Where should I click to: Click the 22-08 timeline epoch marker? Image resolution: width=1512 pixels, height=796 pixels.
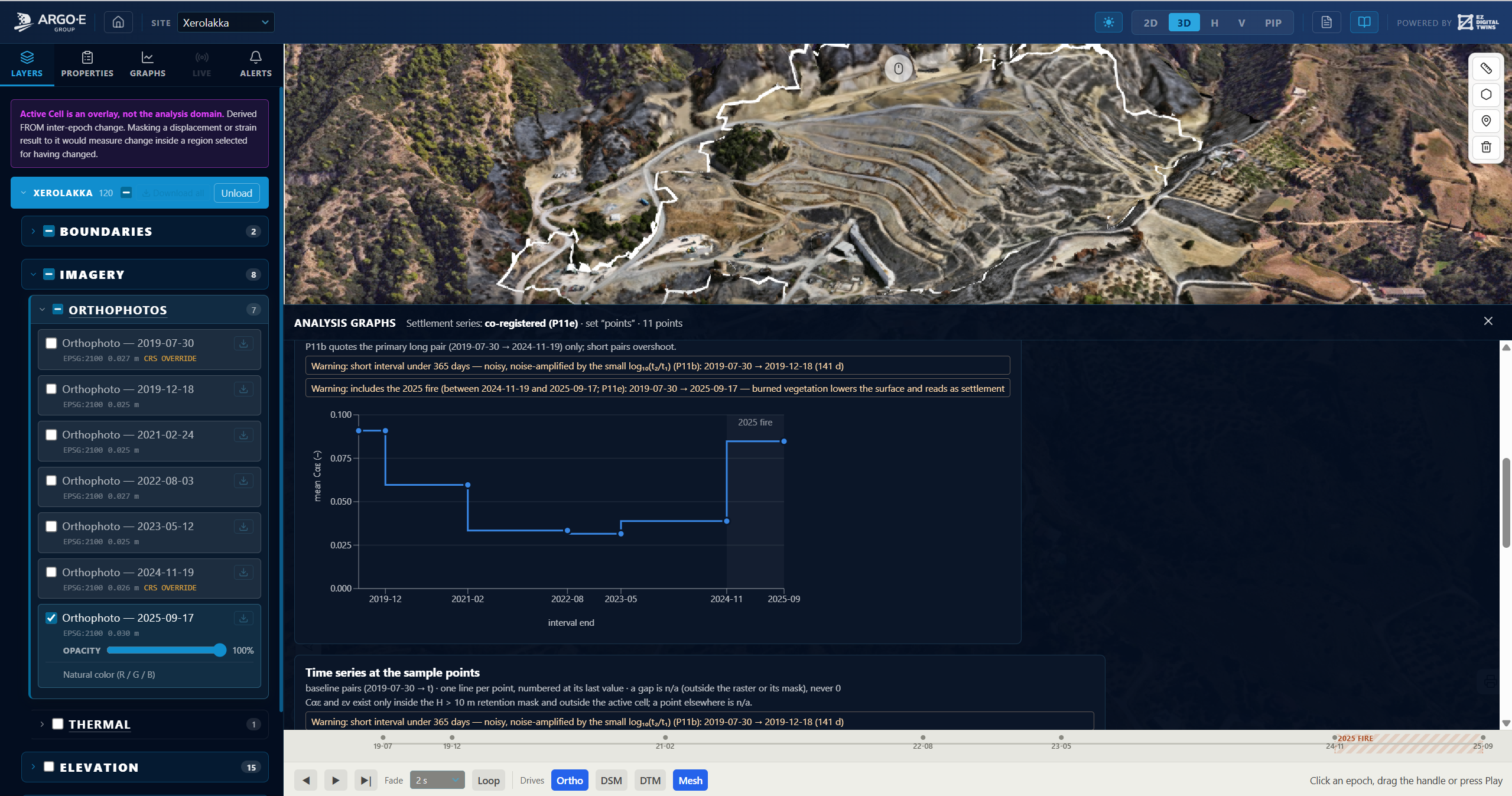[x=922, y=738]
